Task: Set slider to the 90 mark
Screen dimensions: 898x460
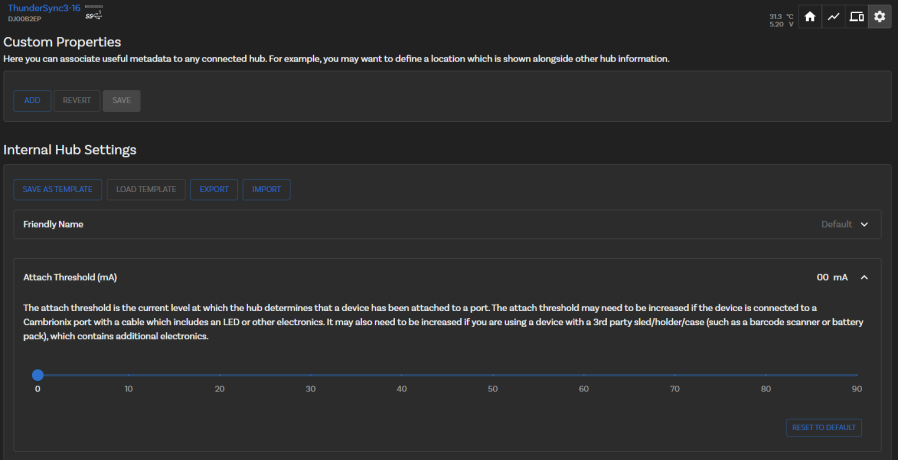Action: pyautogui.click(x=857, y=375)
